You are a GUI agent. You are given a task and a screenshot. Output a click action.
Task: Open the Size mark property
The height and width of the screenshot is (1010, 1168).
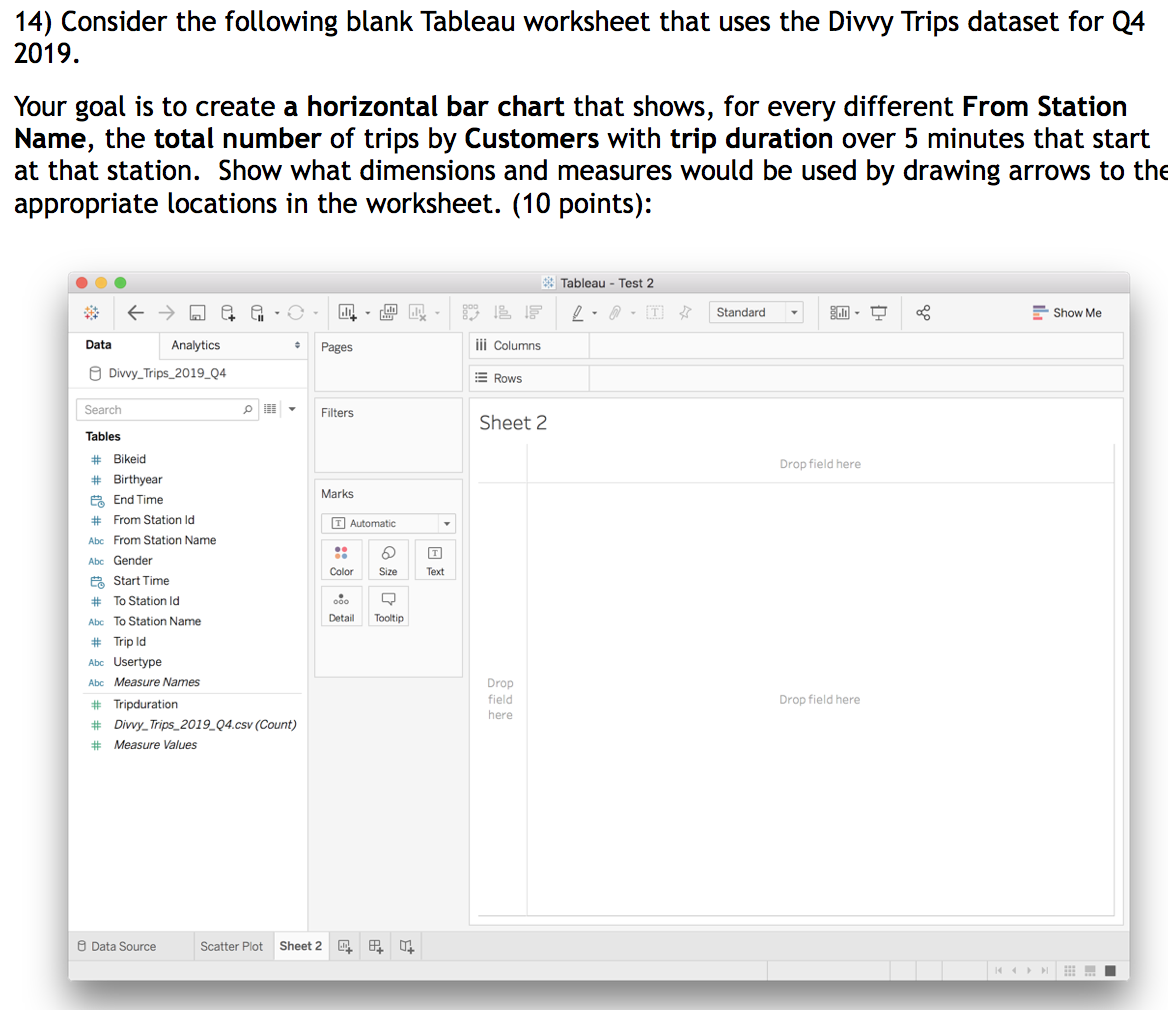(388, 559)
